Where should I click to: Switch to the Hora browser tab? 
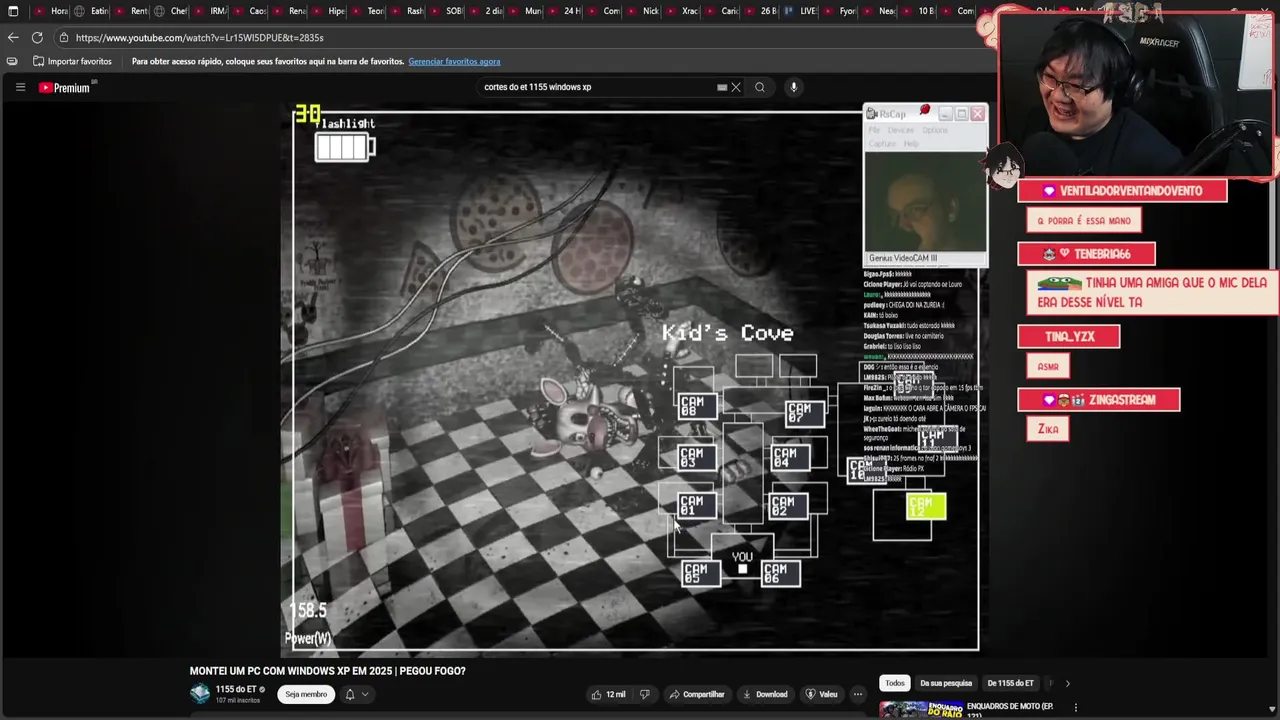[52, 11]
